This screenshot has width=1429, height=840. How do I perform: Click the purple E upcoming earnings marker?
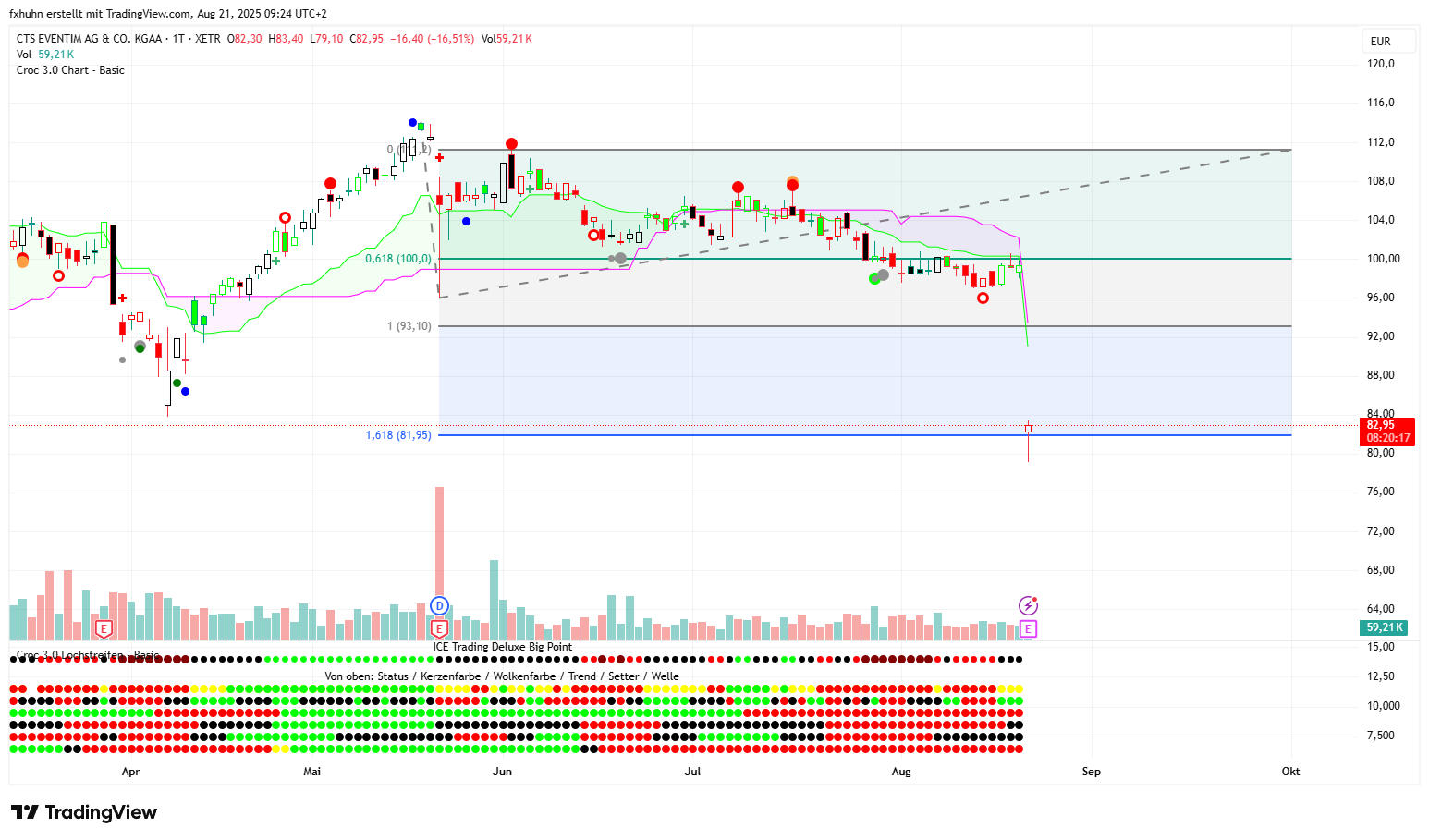point(1028,628)
